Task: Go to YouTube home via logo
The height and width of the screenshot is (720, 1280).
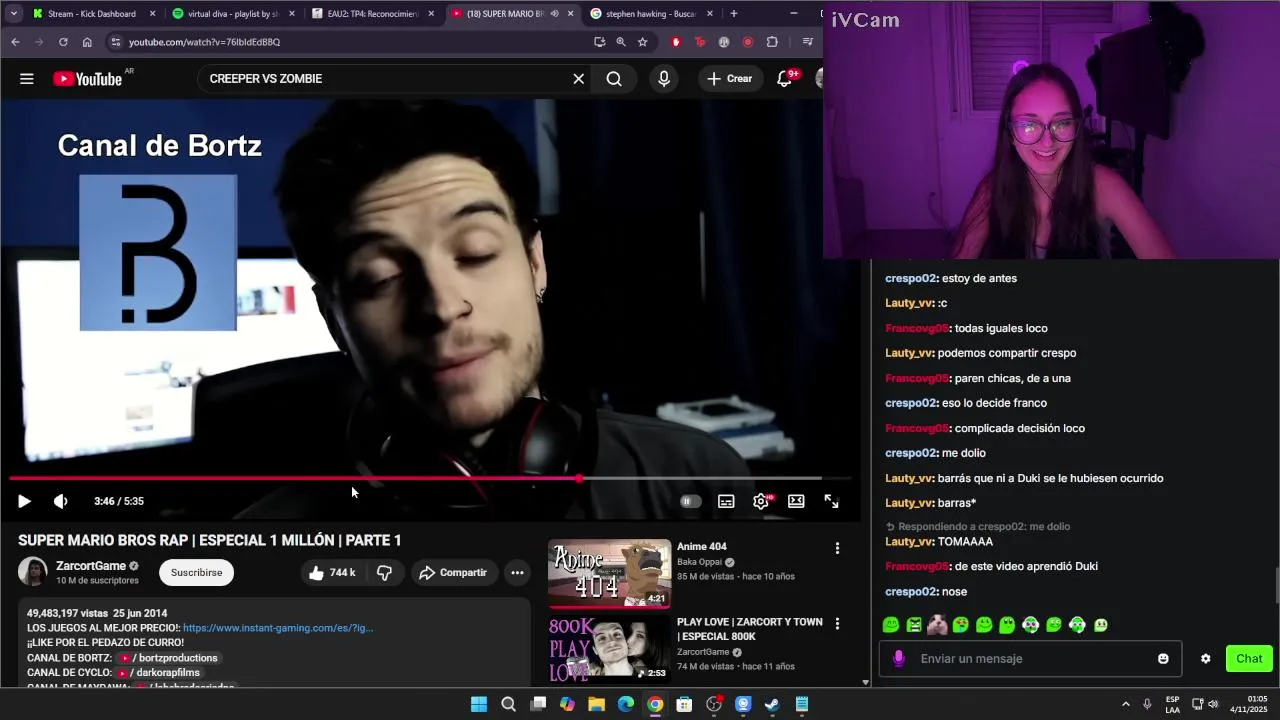Action: [x=88, y=79]
